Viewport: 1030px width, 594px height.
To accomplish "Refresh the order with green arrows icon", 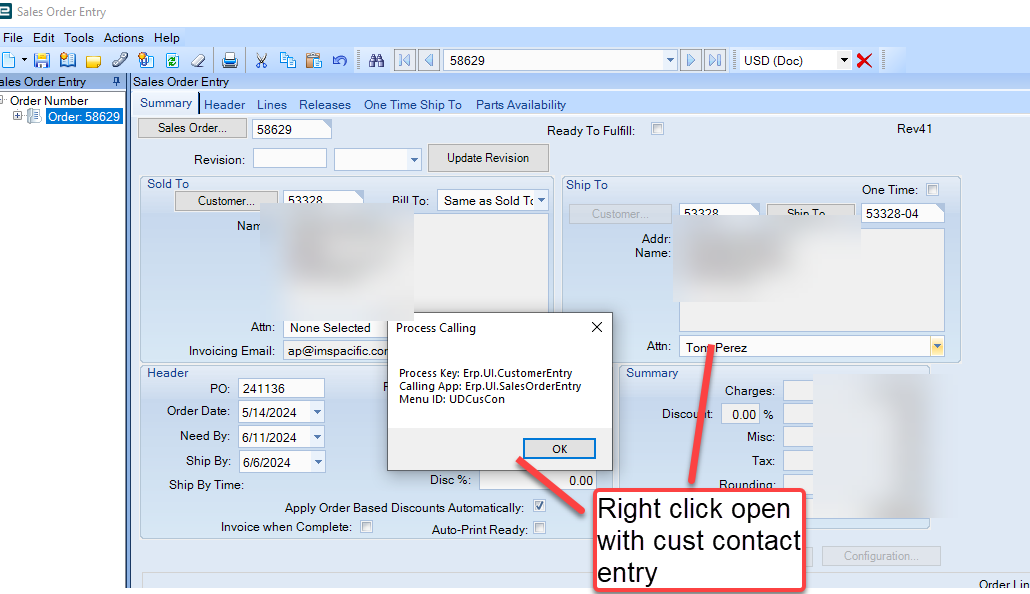I will (x=172, y=60).
